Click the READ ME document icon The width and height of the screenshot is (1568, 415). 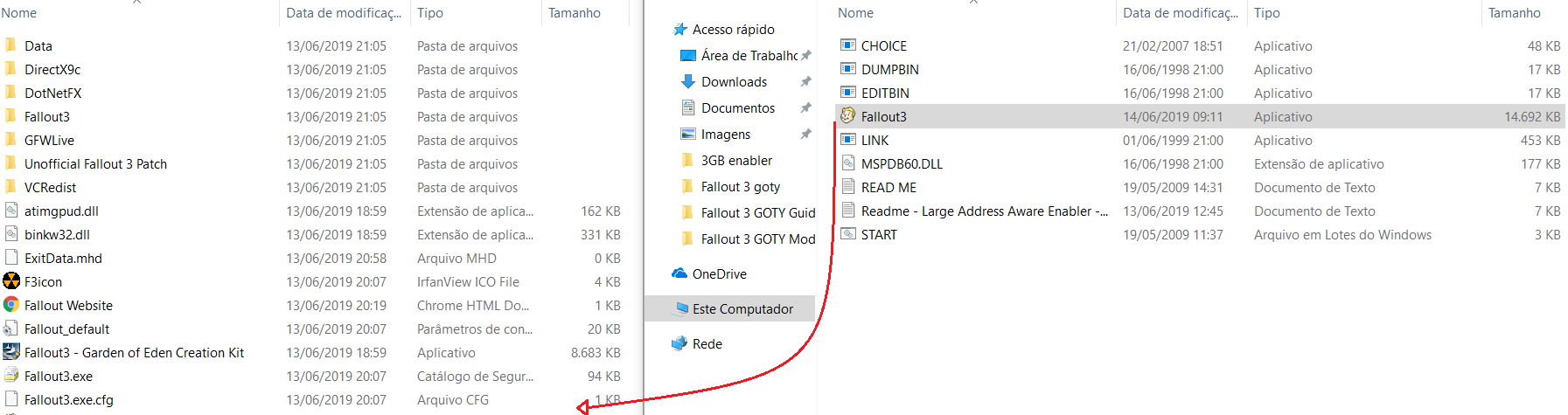847,187
